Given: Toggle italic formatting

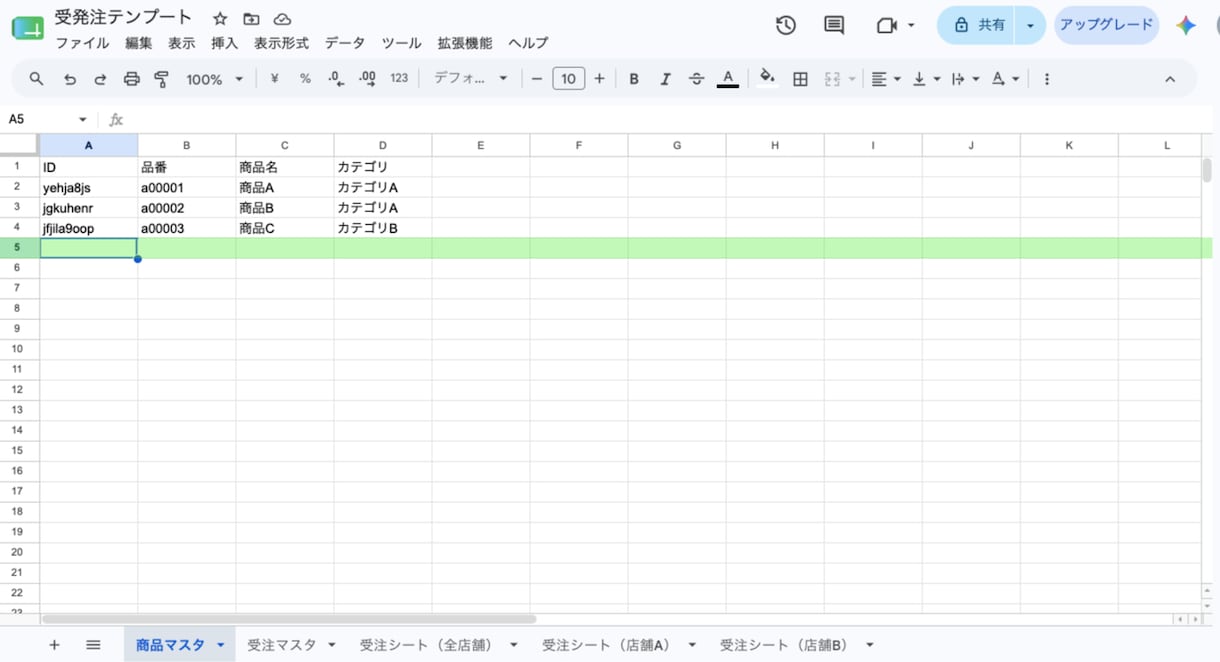Looking at the screenshot, I should point(665,79).
